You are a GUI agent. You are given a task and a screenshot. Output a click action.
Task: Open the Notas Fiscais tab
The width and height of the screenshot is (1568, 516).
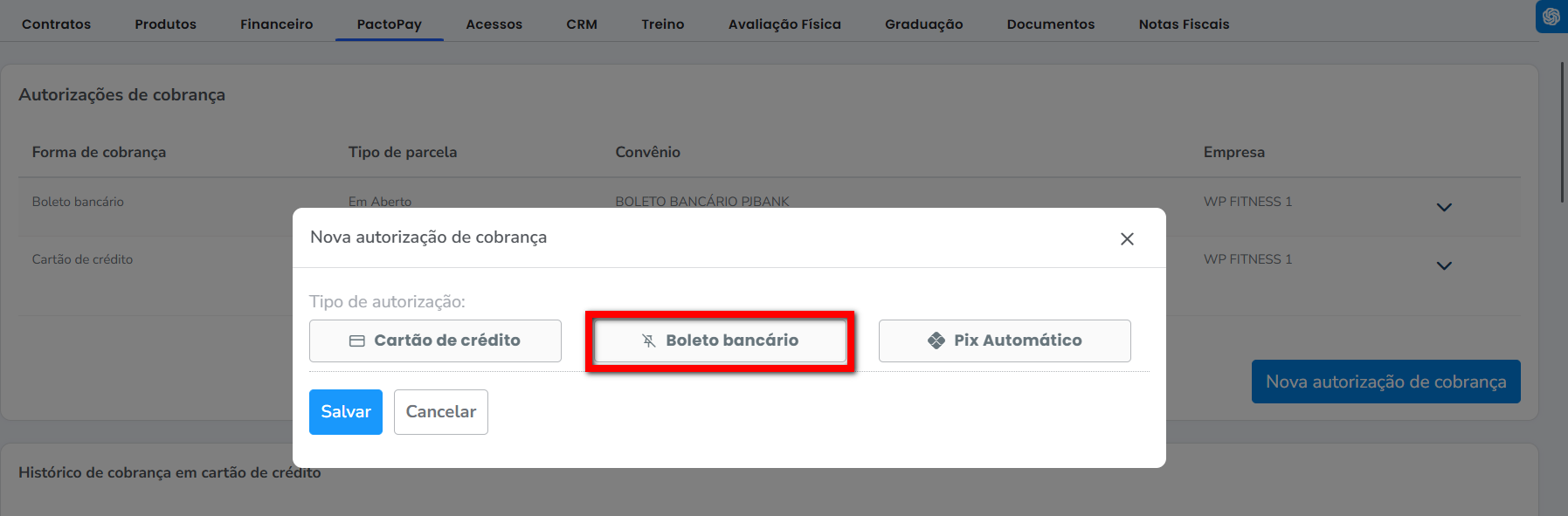pos(1183,24)
